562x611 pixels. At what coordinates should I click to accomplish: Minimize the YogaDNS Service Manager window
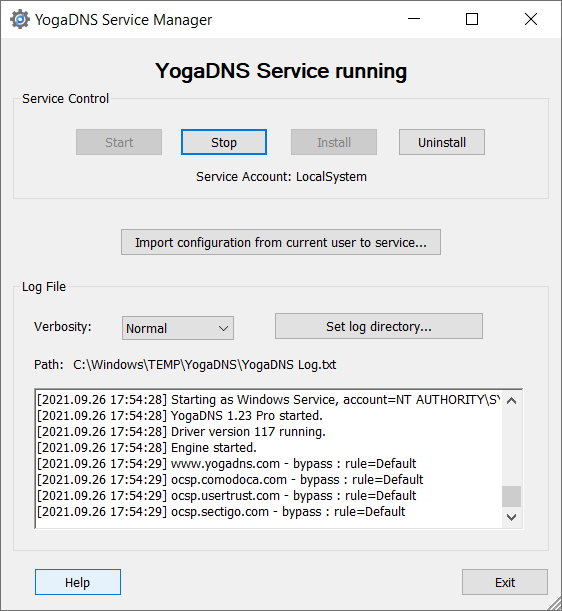414,19
